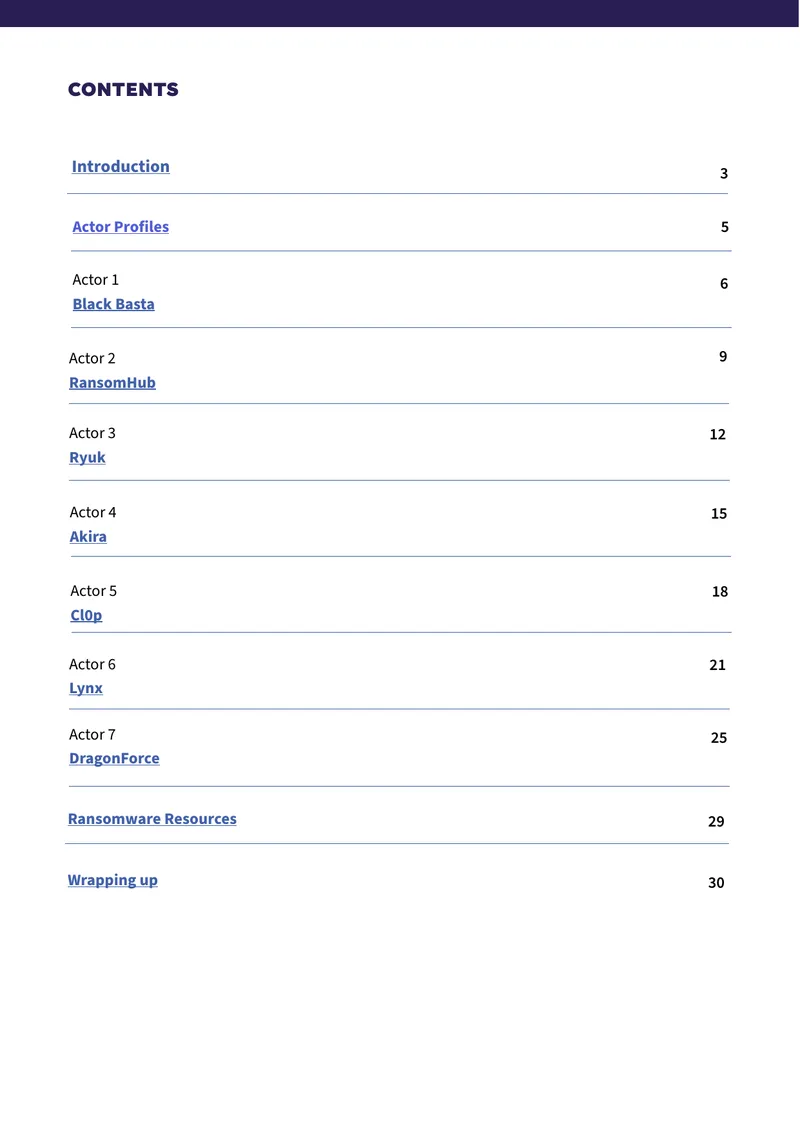Screen dimensions: 800x1130
Task: Open the DragonForce link
Action: 114,758
